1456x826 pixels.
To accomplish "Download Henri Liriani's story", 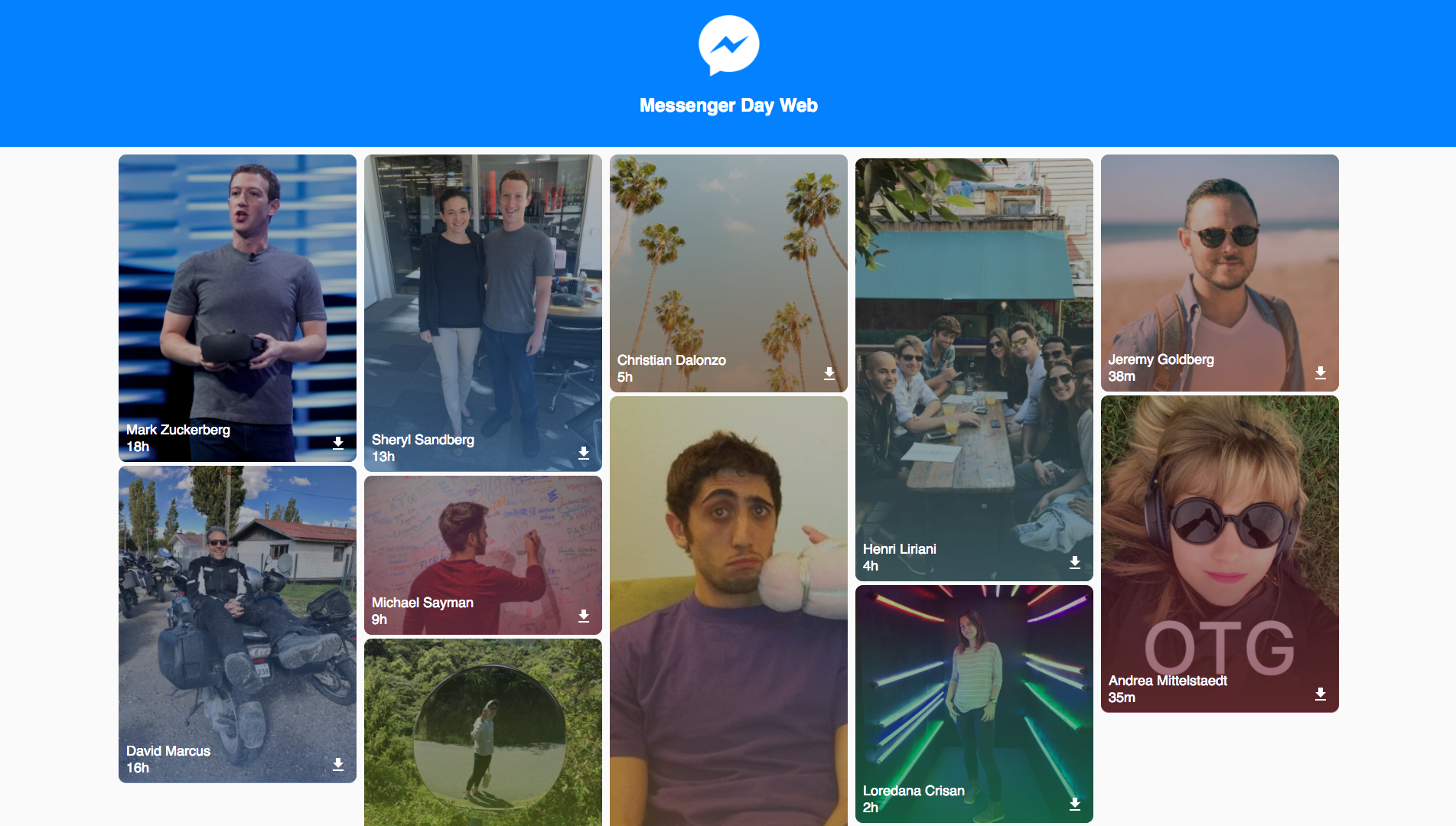I will click(1075, 562).
